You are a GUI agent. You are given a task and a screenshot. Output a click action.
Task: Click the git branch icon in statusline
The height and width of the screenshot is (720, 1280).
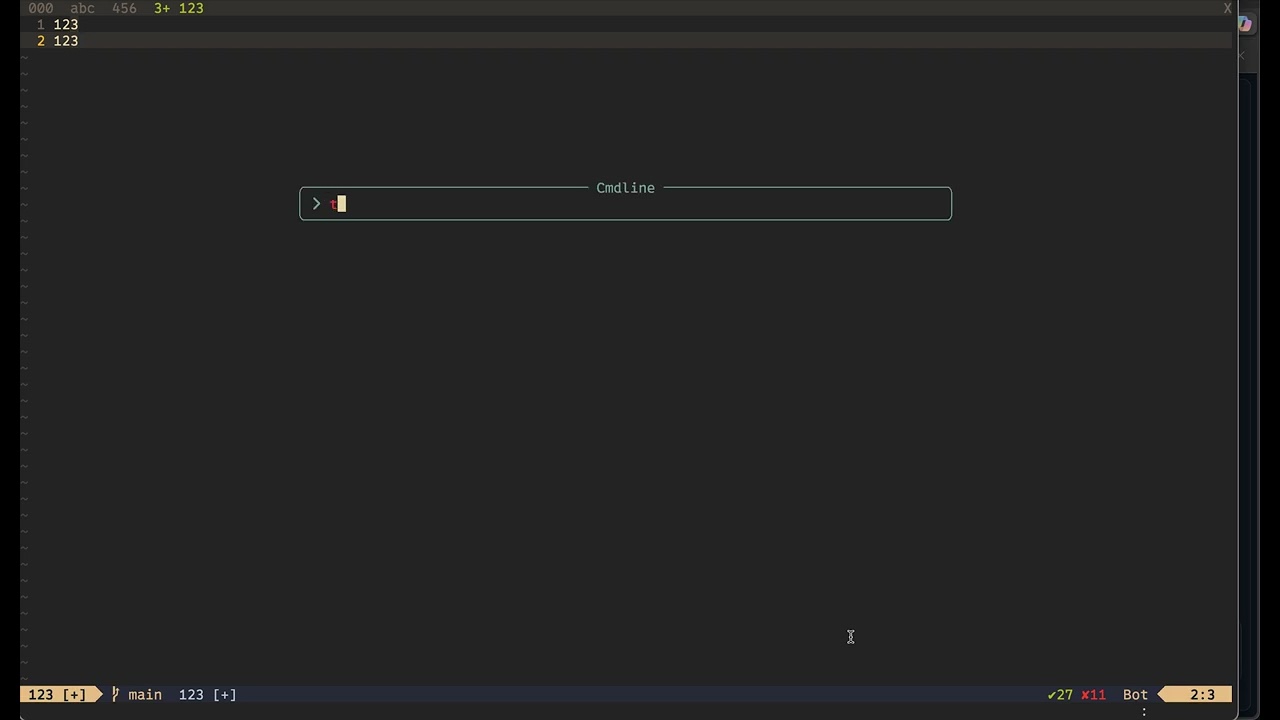click(115, 694)
